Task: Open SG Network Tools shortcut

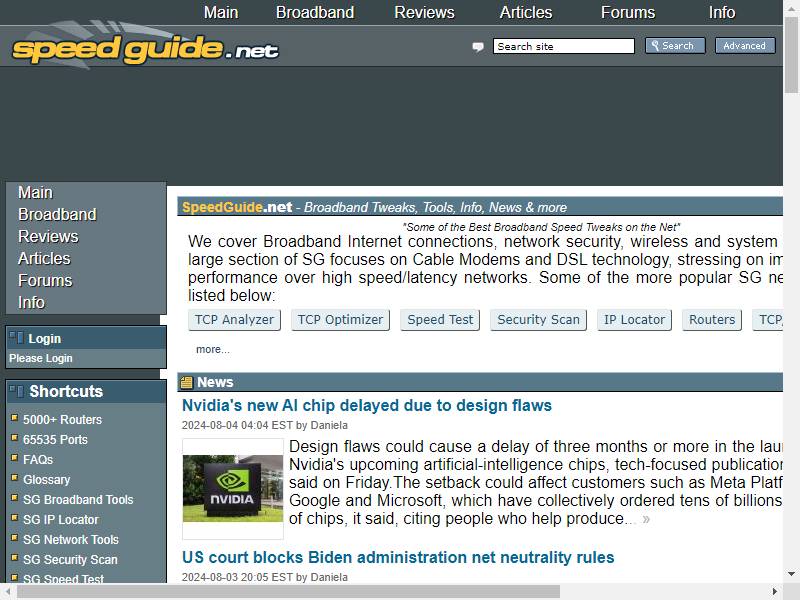Action: pos(71,539)
